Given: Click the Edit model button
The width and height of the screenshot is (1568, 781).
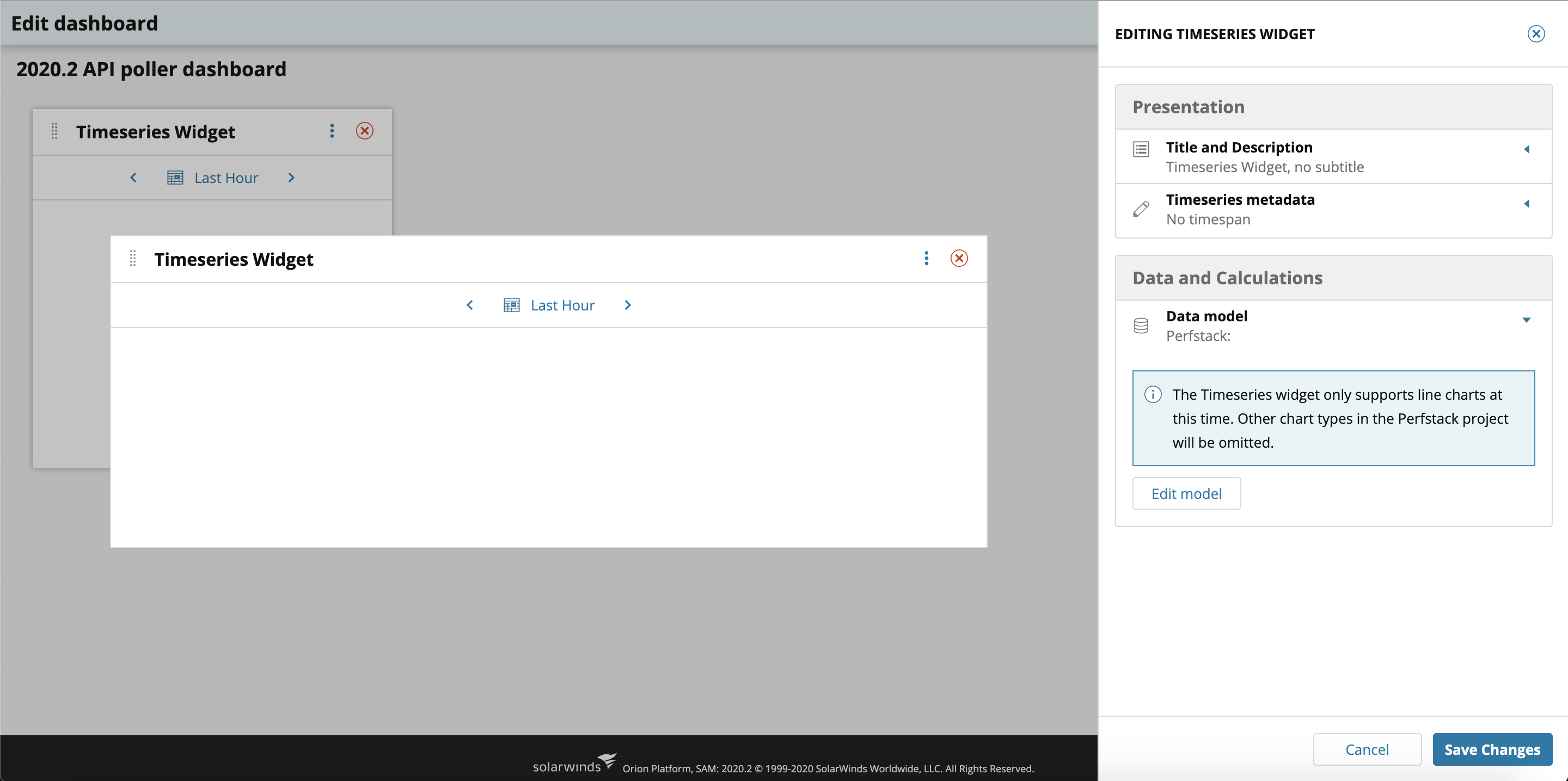Looking at the screenshot, I should pyautogui.click(x=1186, y=493).
